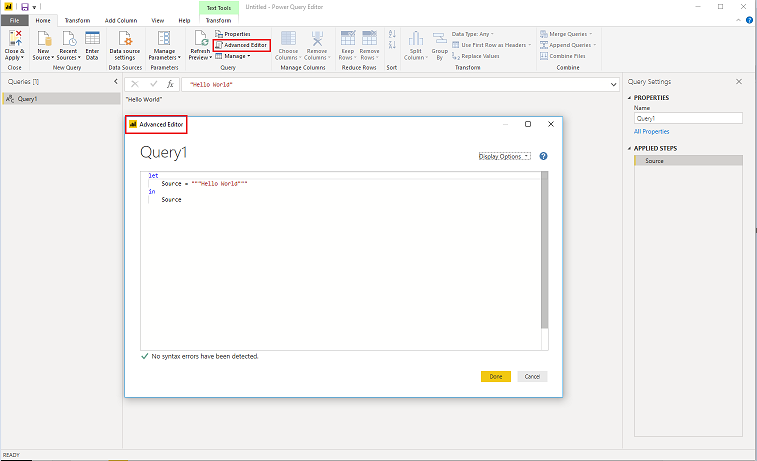Switch to the Add Column tab
757x461 pixels.
pos(121,20)
